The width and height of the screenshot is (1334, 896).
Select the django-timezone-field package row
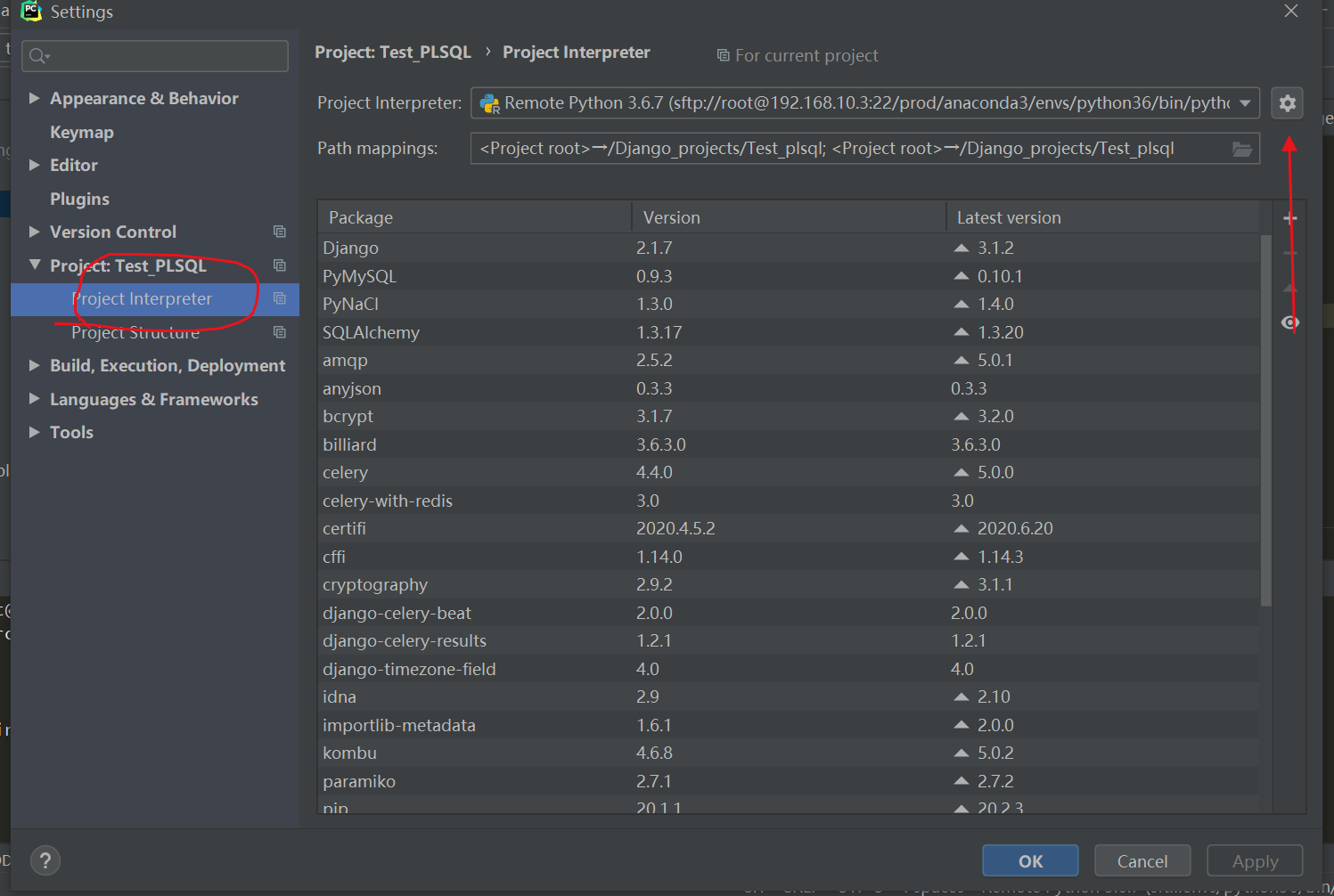[789, 669]
